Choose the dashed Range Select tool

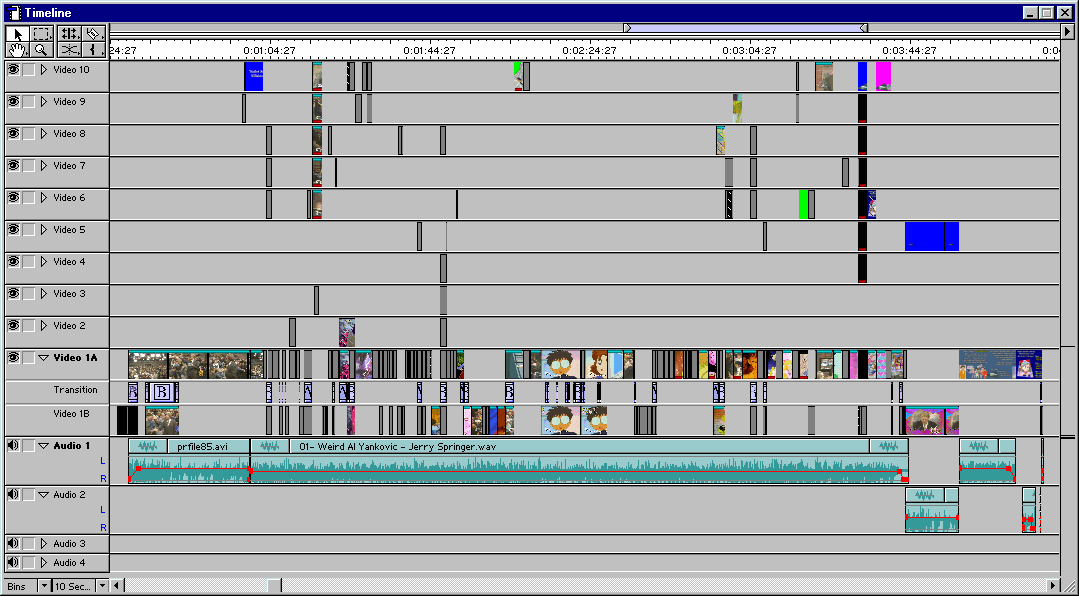tap(42, 33)
